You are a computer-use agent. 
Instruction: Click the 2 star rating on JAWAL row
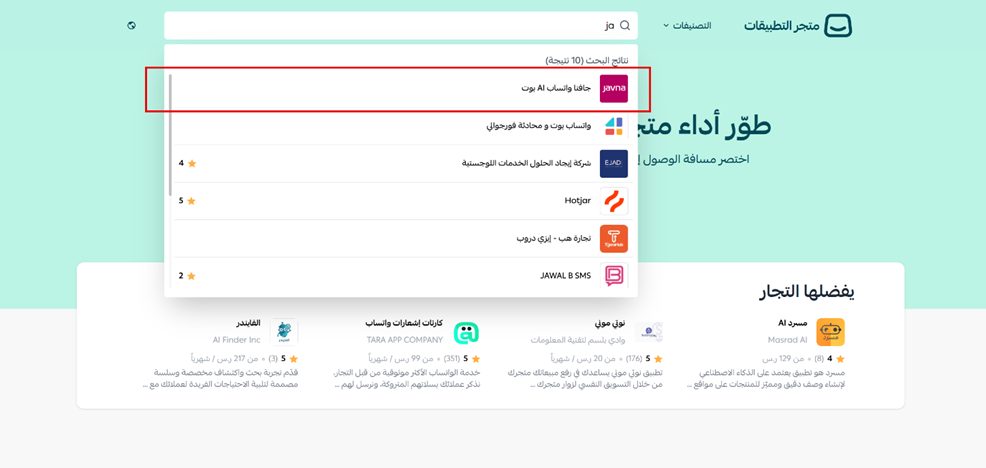[x=187, y=276]
